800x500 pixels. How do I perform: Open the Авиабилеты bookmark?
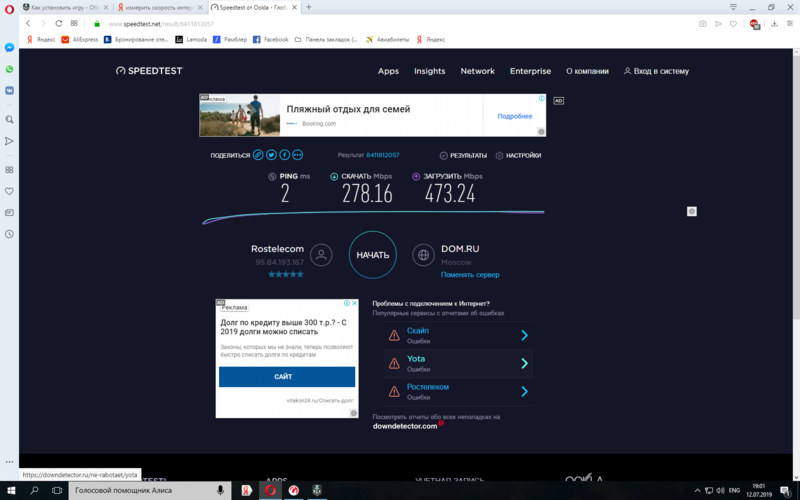coord(387,39)
